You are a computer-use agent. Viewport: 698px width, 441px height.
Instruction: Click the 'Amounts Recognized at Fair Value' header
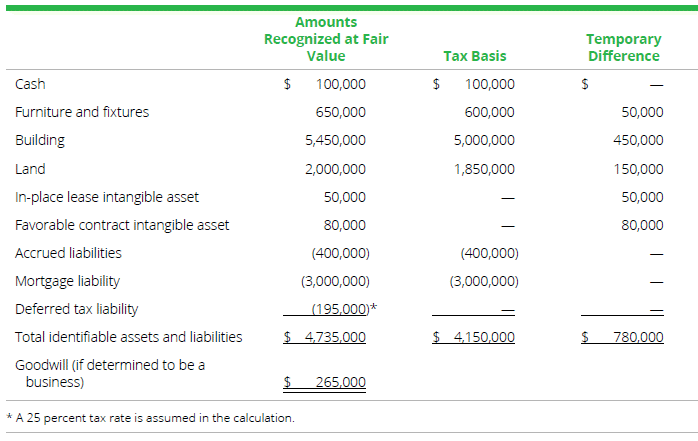click(x=326, y=39)
